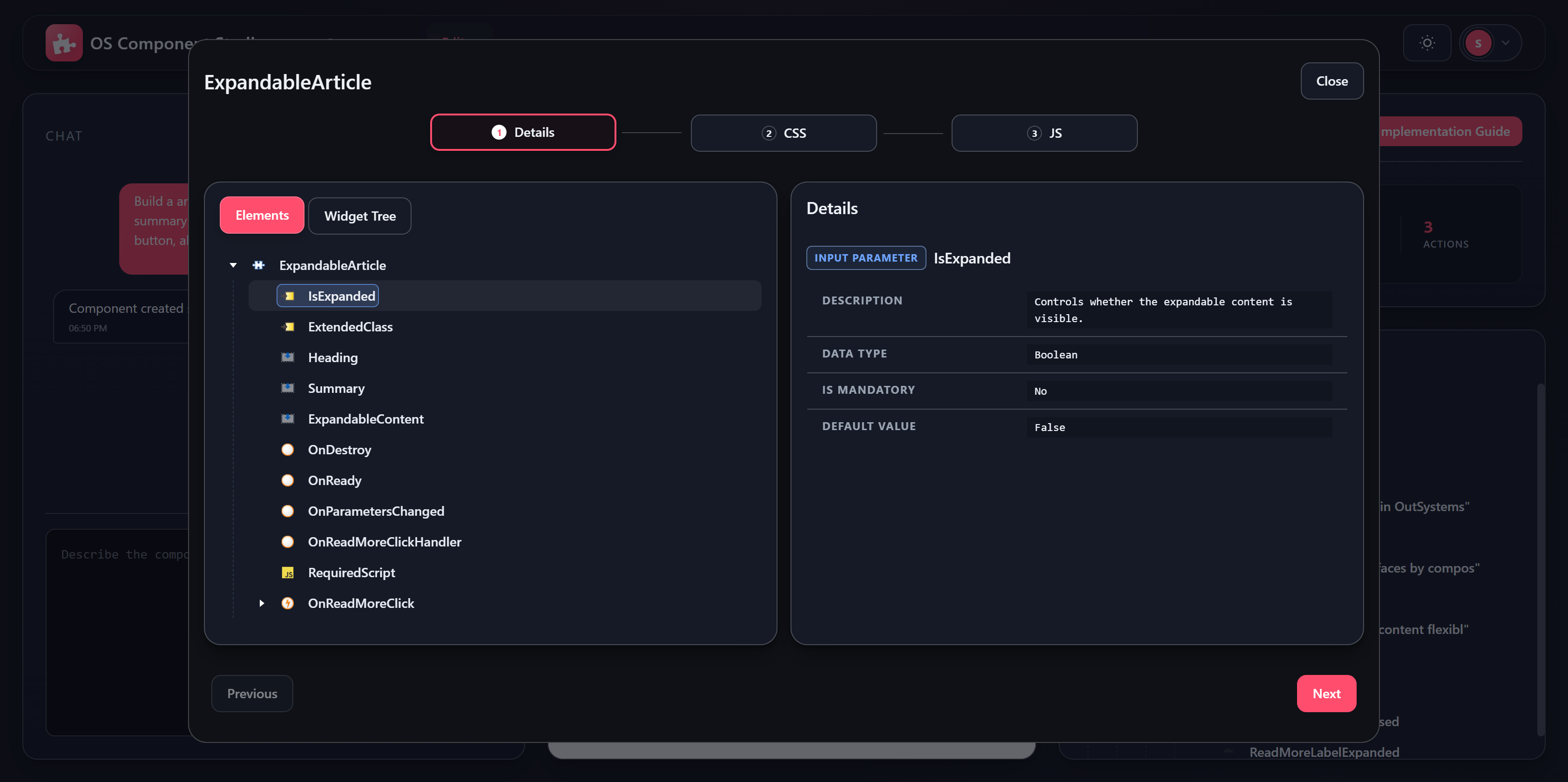This screenshot has height=782, width=1568.
Task: Click the Next button
Action: pos(1326,694)
